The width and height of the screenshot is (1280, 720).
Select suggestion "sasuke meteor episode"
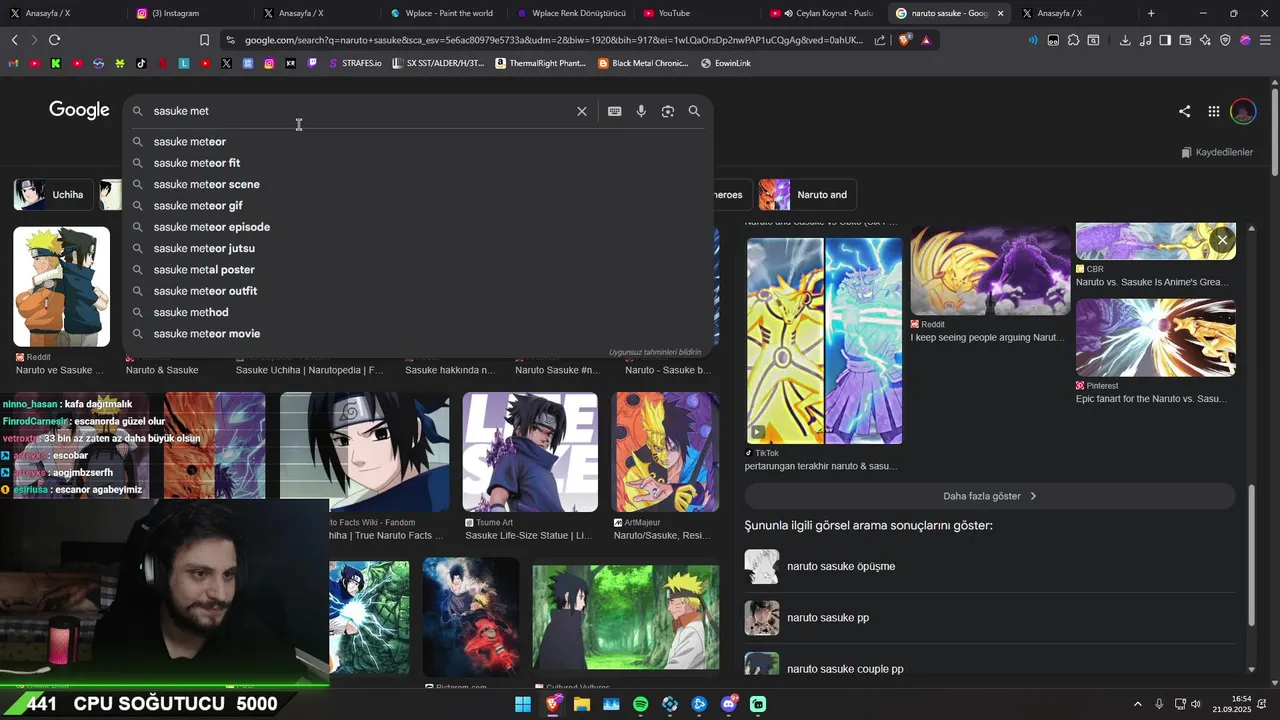pos(418,227)
